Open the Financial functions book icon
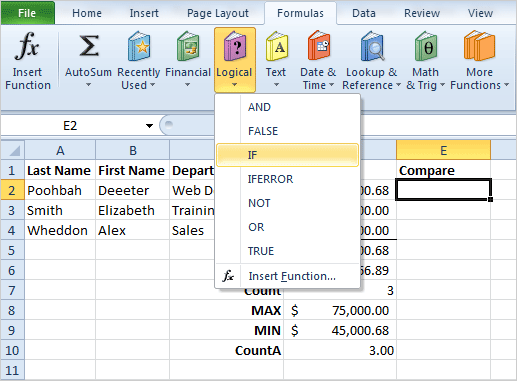 (x=188, y=46)
